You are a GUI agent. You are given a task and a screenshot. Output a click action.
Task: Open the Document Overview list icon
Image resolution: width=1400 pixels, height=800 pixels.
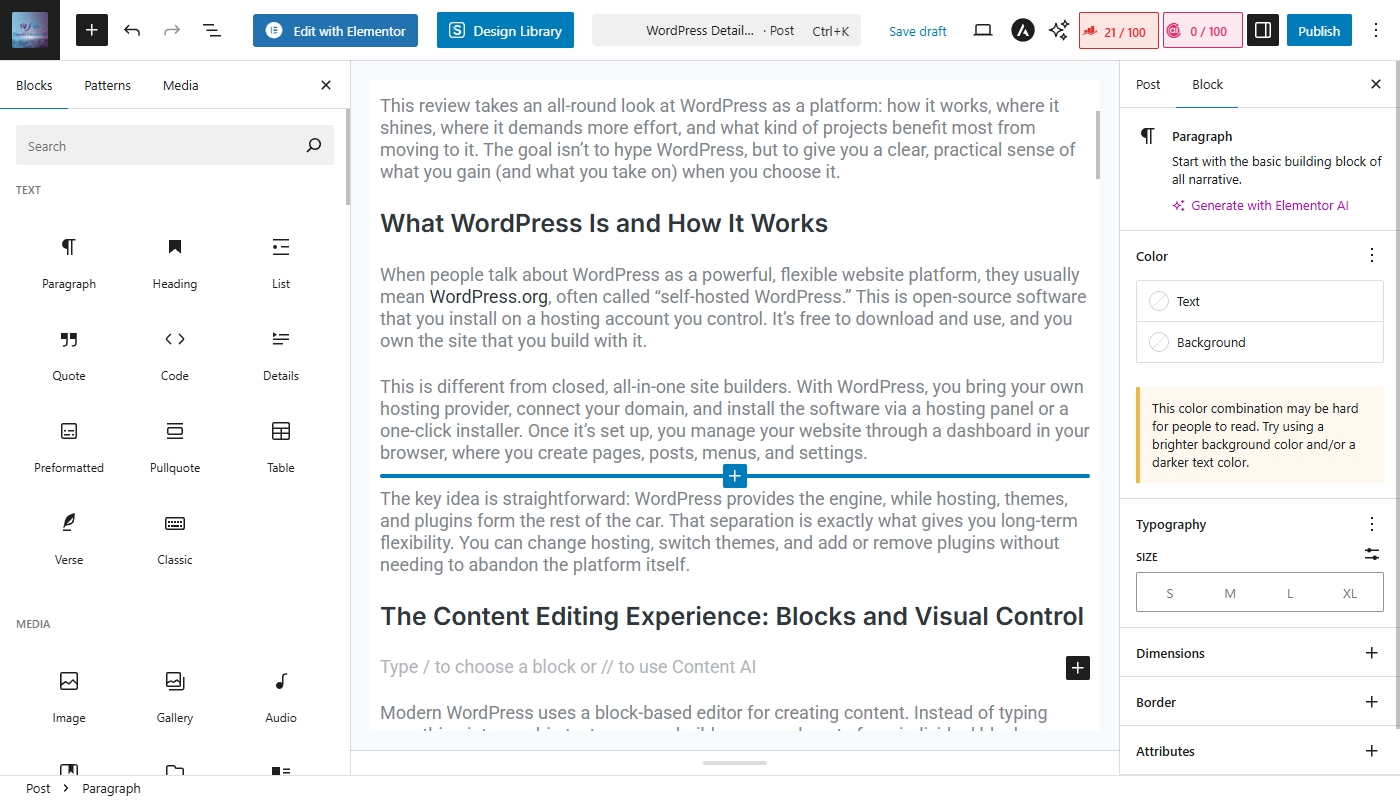click(212, 30)
